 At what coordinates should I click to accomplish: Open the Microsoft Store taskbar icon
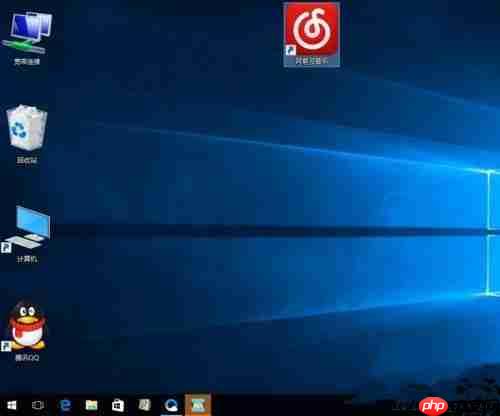click(118, 405)
